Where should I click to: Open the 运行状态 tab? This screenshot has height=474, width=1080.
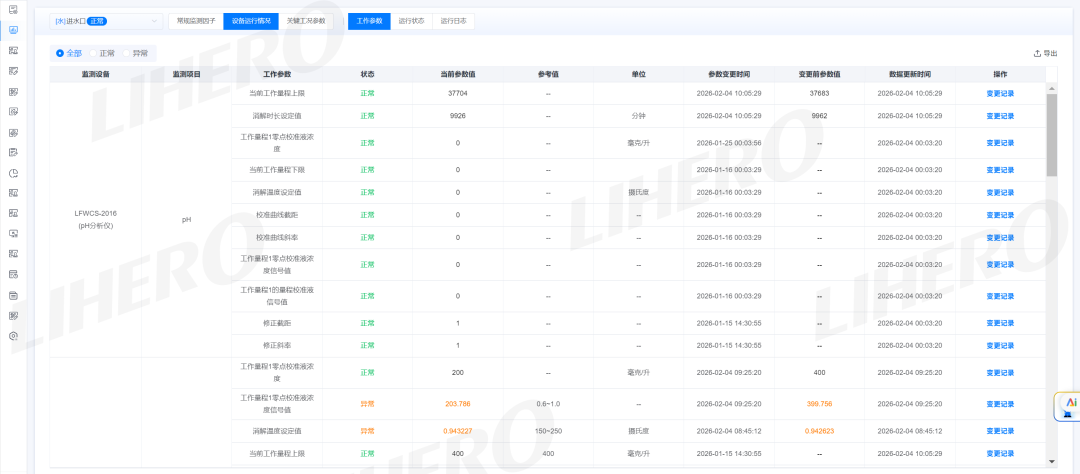pos(411,20)
